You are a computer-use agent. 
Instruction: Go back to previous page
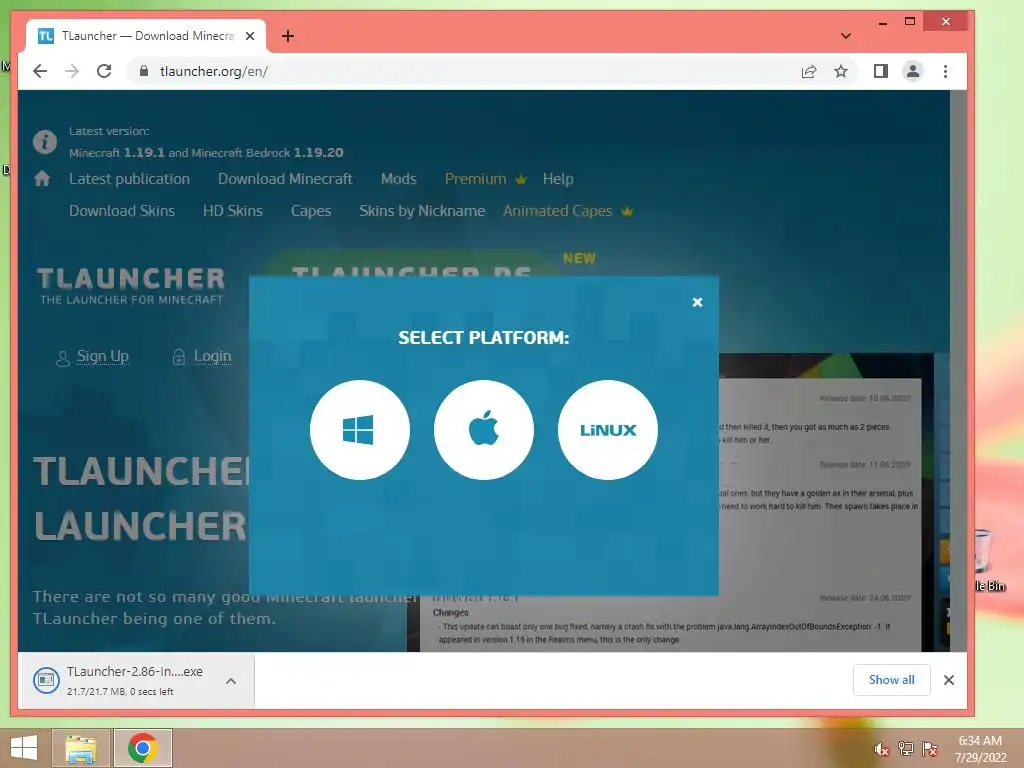[x=40, y=71]
